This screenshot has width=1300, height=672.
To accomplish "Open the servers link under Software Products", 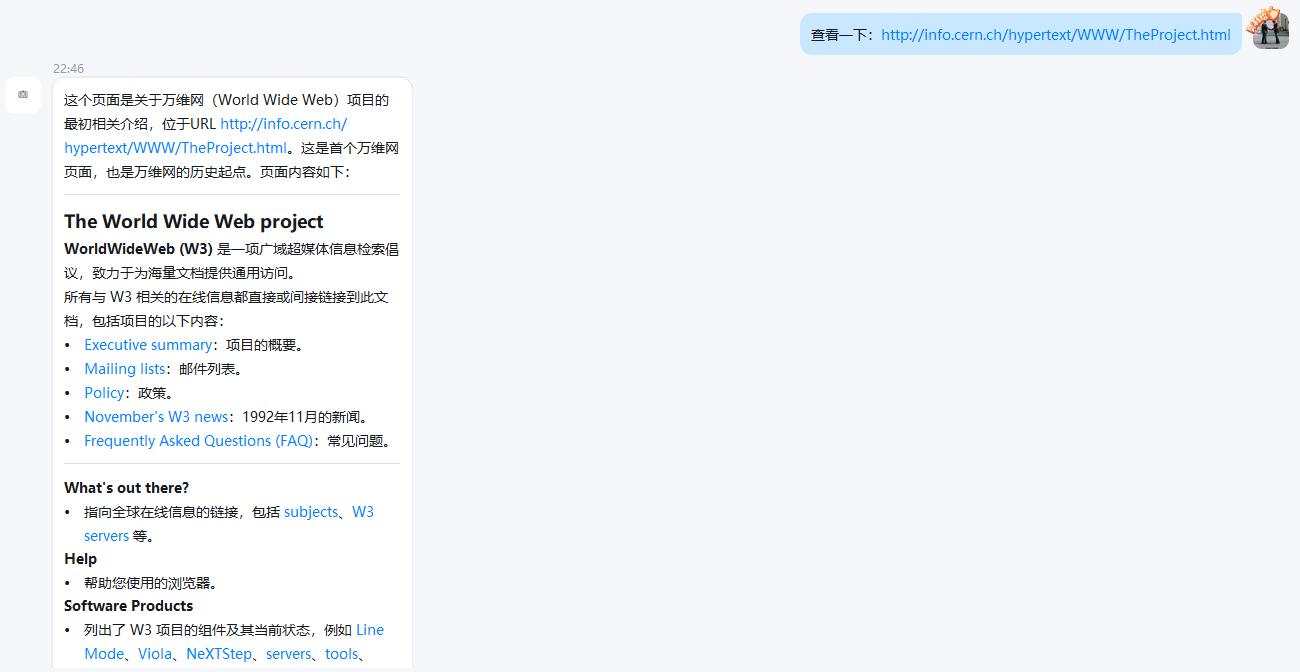I will (288, 653).
